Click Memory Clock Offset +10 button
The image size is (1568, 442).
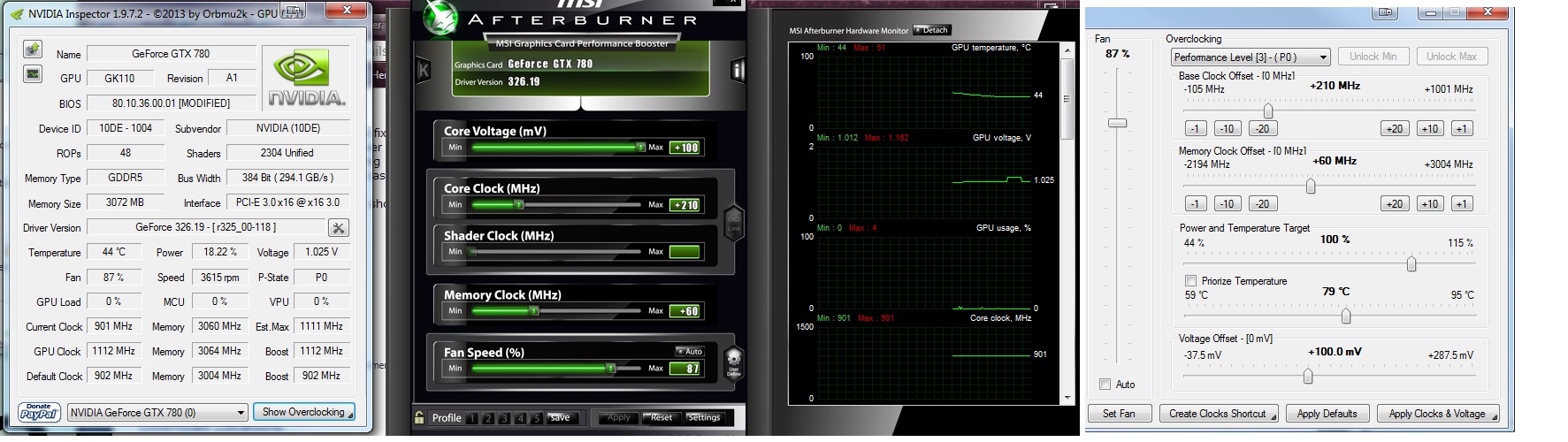[x=1429, y=204]
